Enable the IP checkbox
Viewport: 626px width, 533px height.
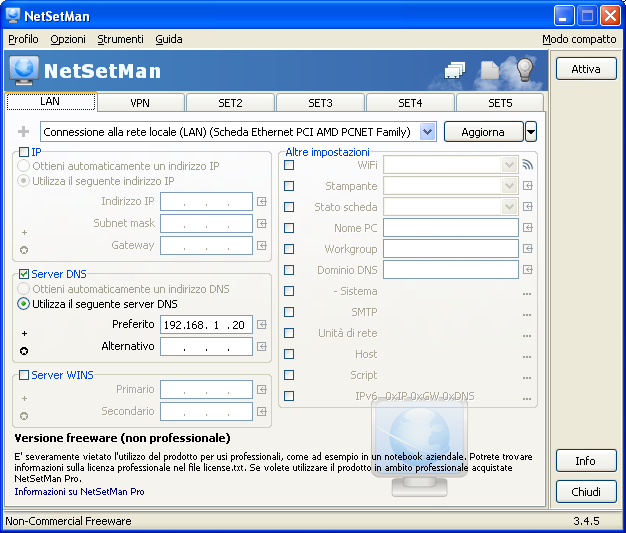point(24,152)
